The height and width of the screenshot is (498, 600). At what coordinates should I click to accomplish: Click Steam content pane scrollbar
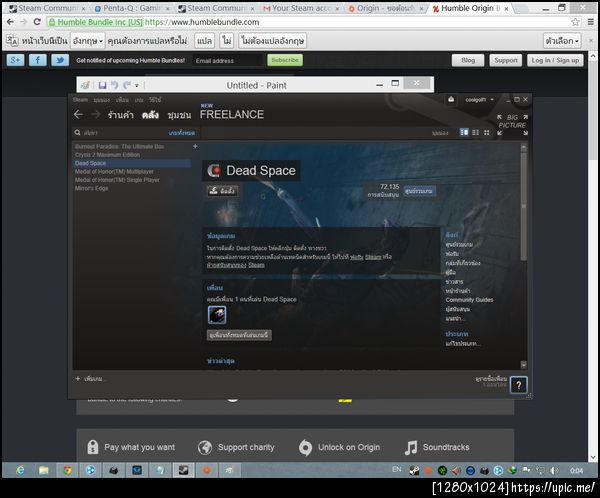pyautogui.click(x=523, y=207)
